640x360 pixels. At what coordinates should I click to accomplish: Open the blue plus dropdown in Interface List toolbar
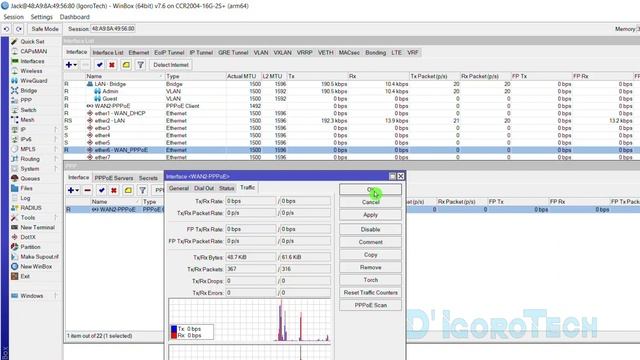[x=71, y=65]
